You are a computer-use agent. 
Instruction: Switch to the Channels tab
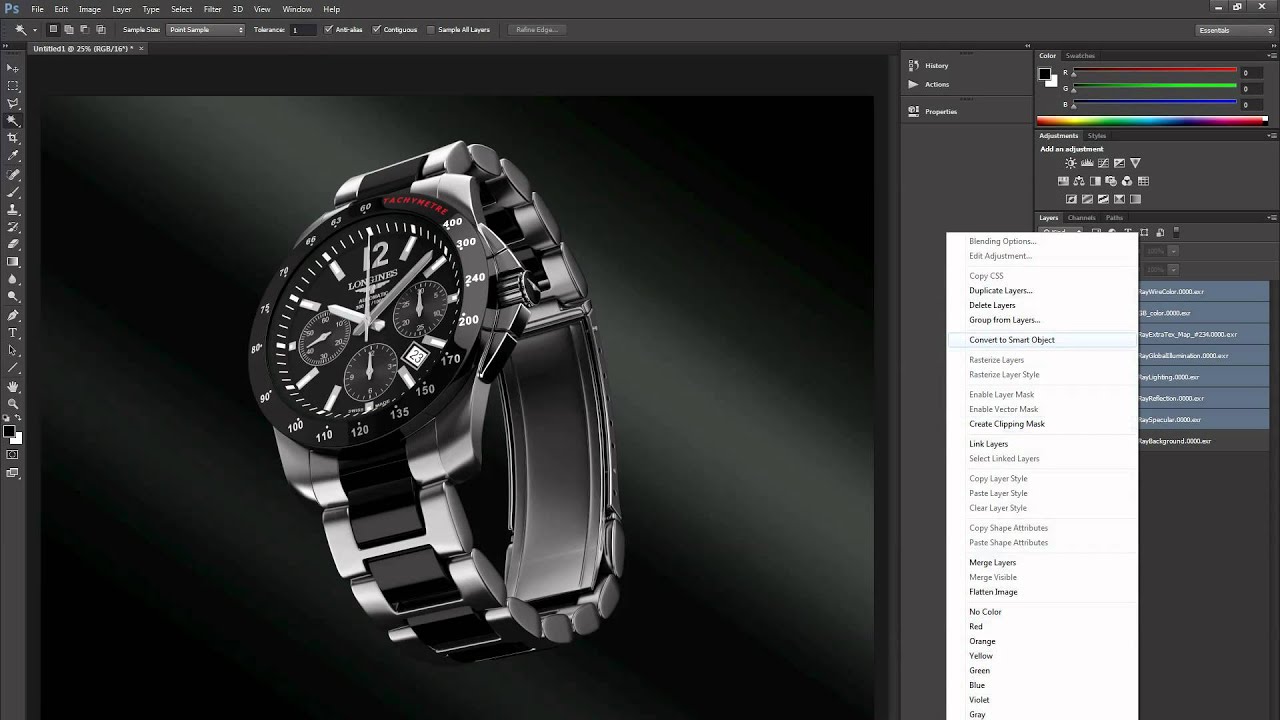point(1081,217)
